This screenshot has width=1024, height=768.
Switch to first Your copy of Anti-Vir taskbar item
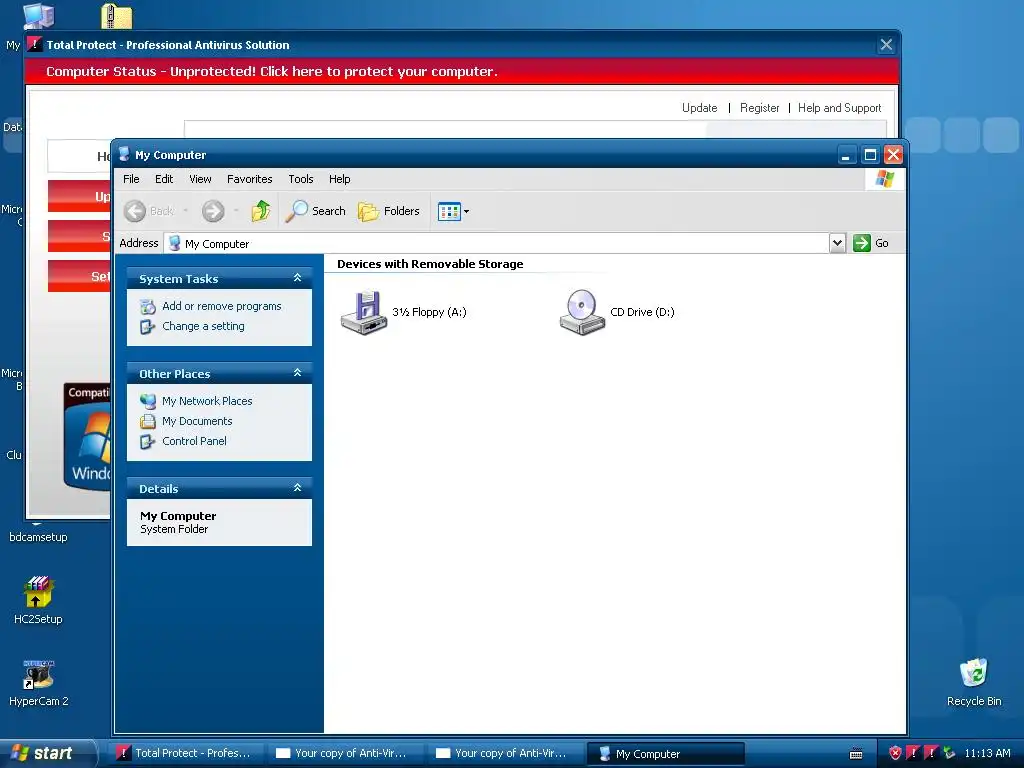click(x=345, y=753)
